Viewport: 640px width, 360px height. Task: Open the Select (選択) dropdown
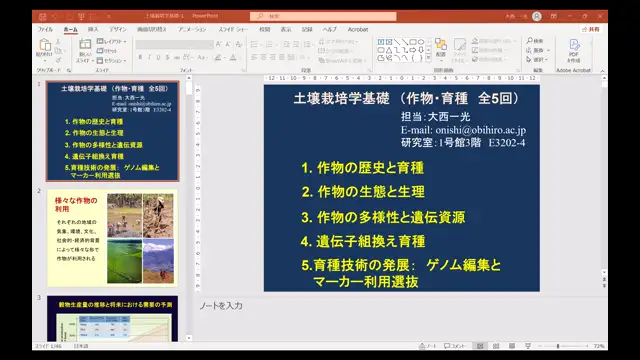(537, 60)
